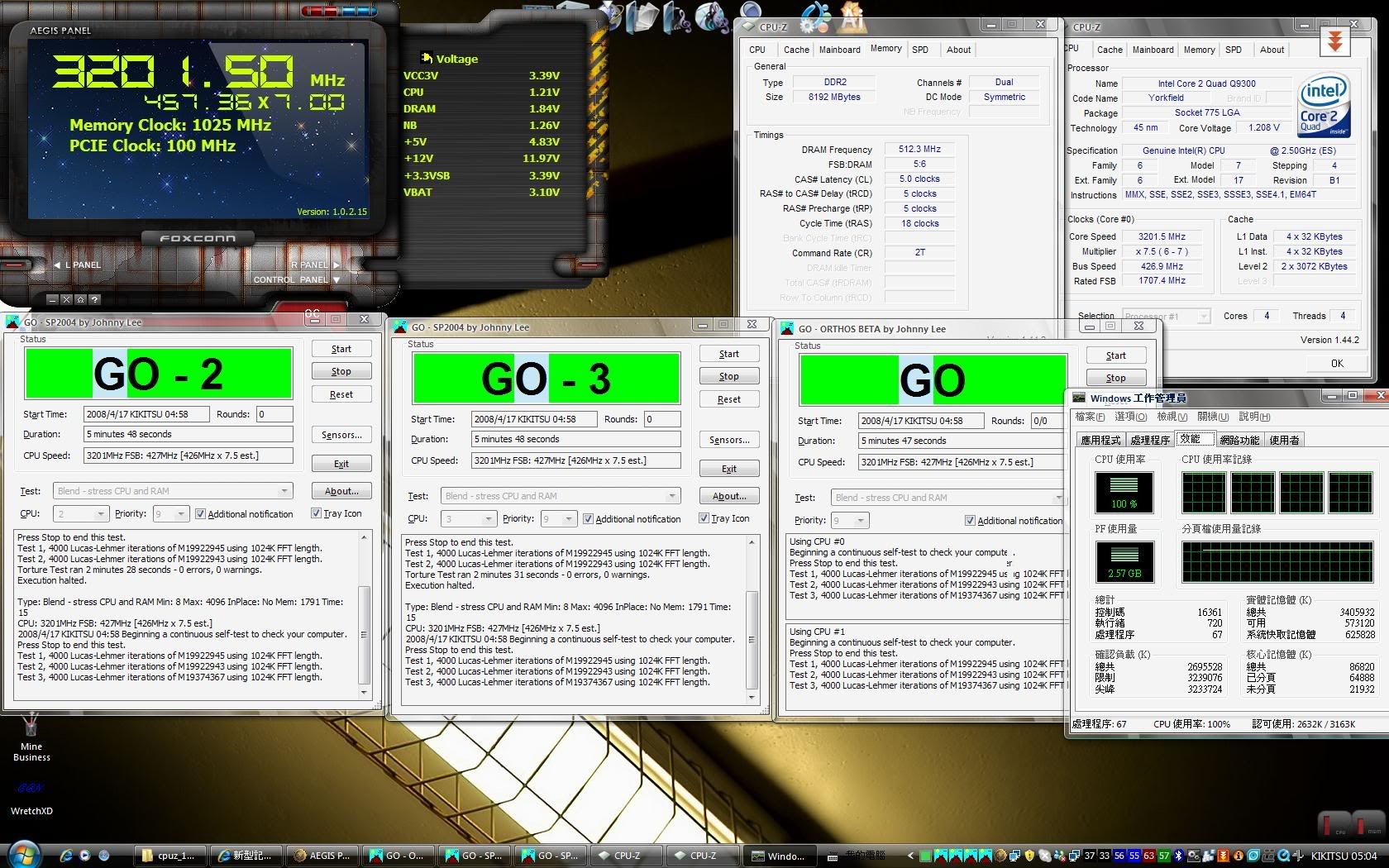The width and height of the screenshot is (1389, 868).
Task: Click CPU usage 100% meter in Task Manager
Action: [x=1124, y=491]
